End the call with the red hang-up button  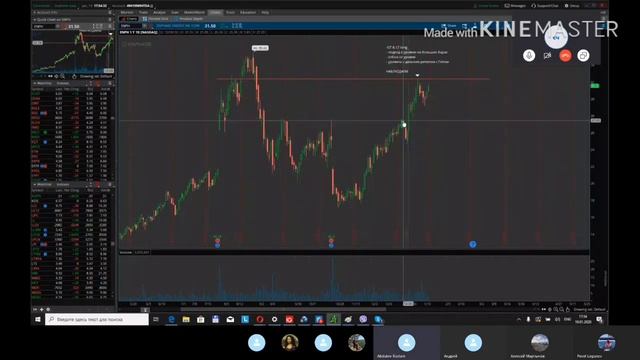point(565,56)
